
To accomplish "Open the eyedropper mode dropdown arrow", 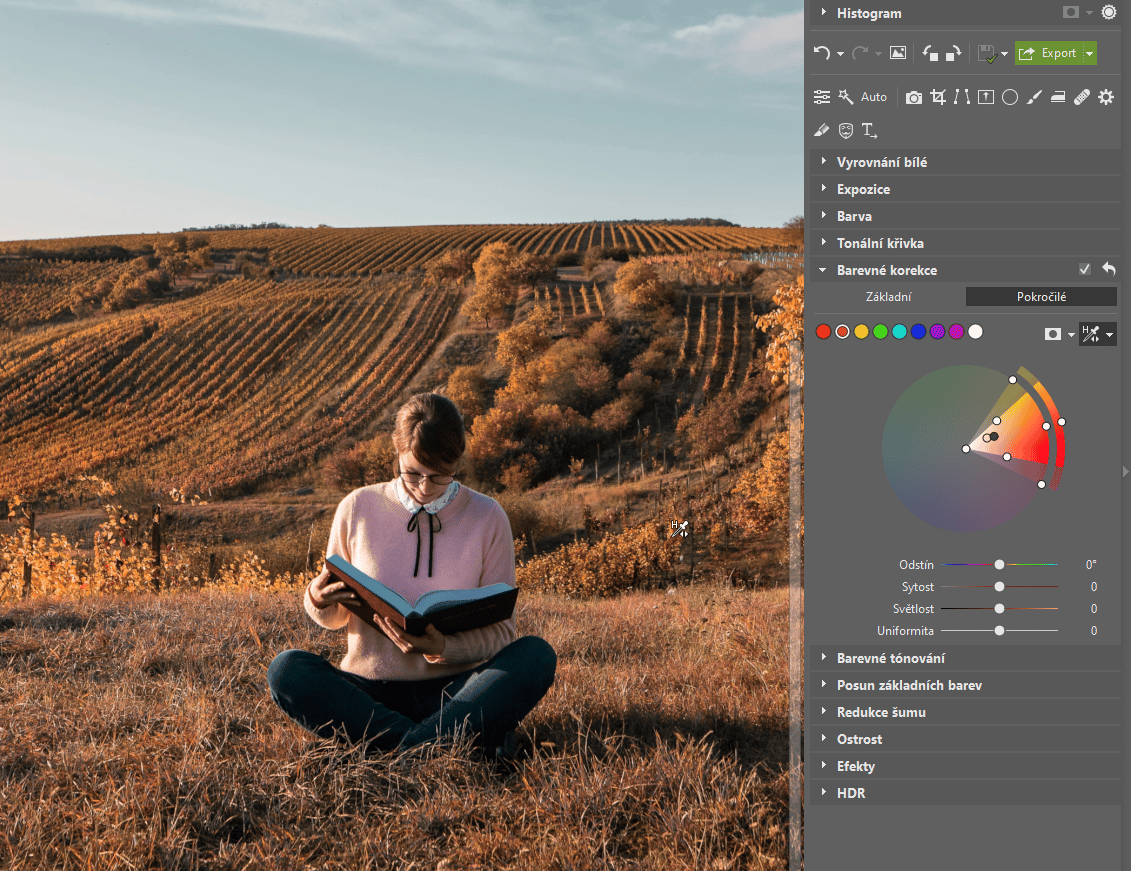I will click(x=1110, y=333).
